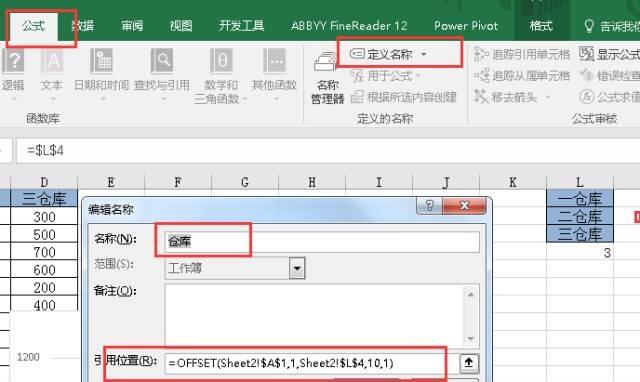Click the 显示公式 icon
Viewport: 640px width, 382px height.
[x=587, y=54]
